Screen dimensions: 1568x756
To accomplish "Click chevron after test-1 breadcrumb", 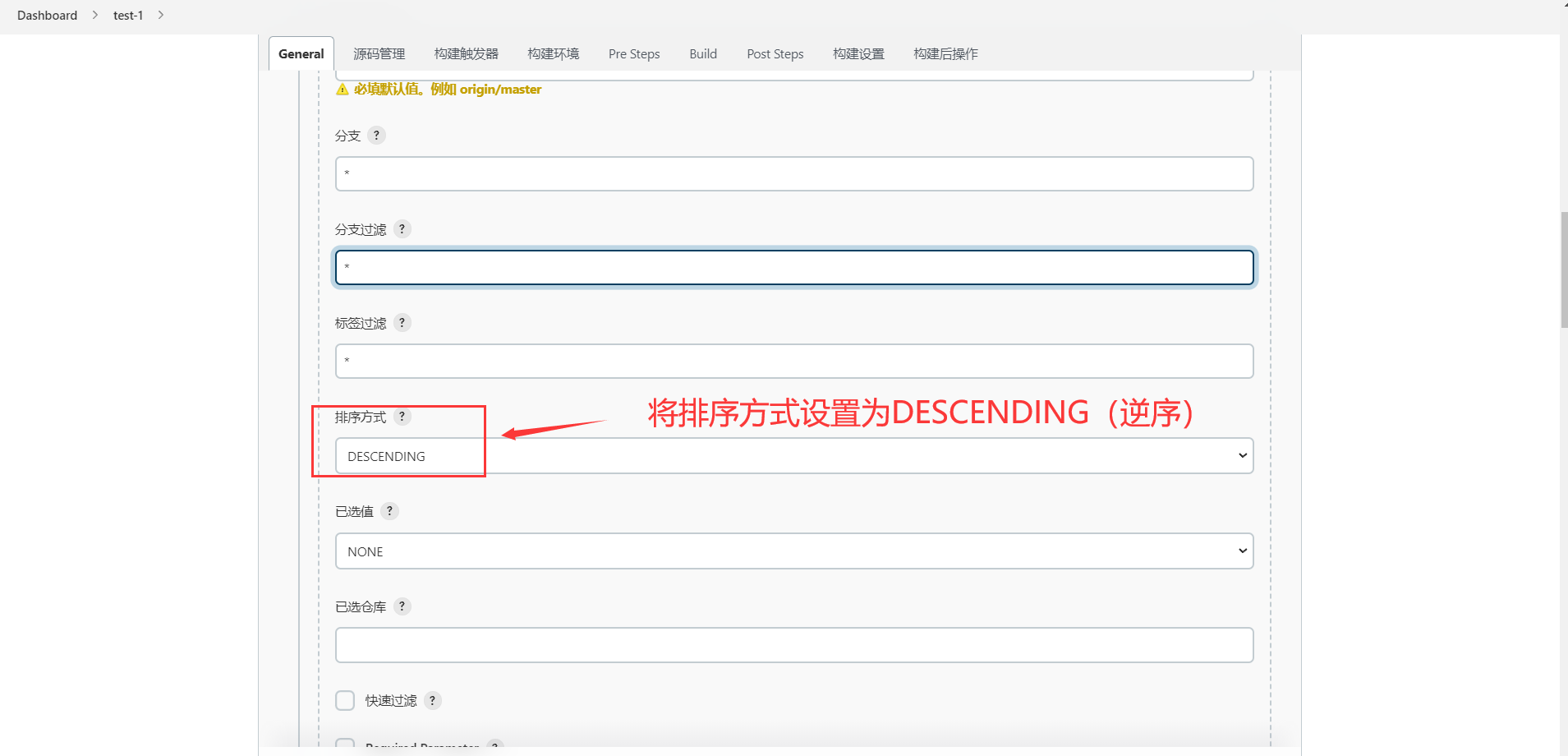I will click(x=161, y=15).
